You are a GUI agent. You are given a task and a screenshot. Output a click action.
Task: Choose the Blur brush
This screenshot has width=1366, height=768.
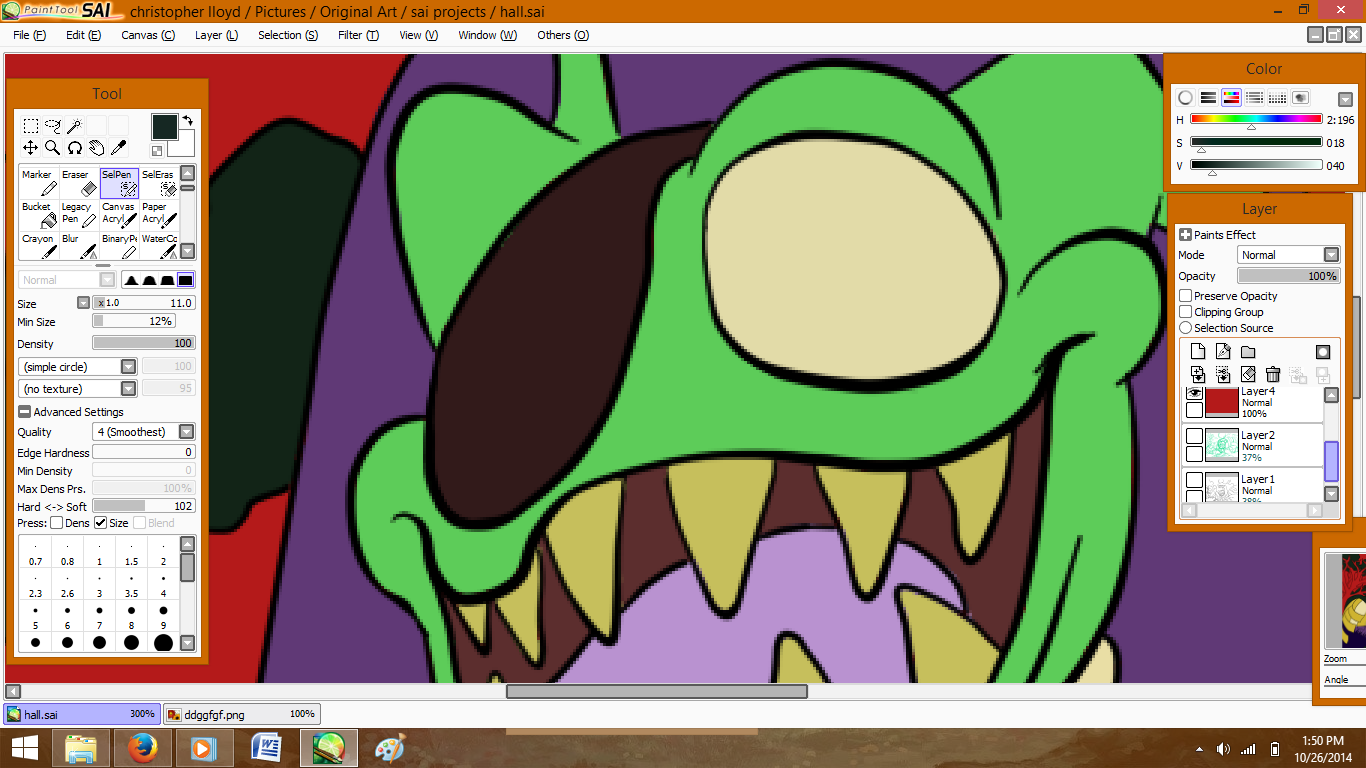click(x=79, y=246)
